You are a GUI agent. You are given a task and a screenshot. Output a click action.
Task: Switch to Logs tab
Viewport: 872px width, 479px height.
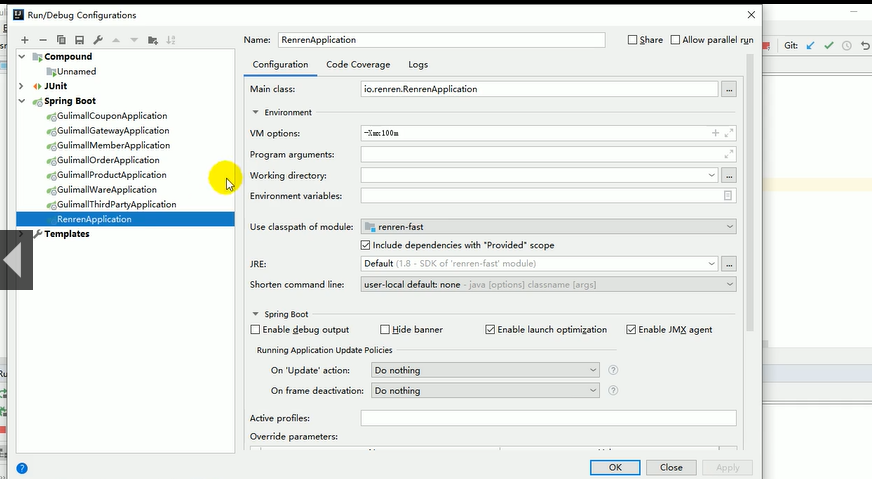(418, 65)
